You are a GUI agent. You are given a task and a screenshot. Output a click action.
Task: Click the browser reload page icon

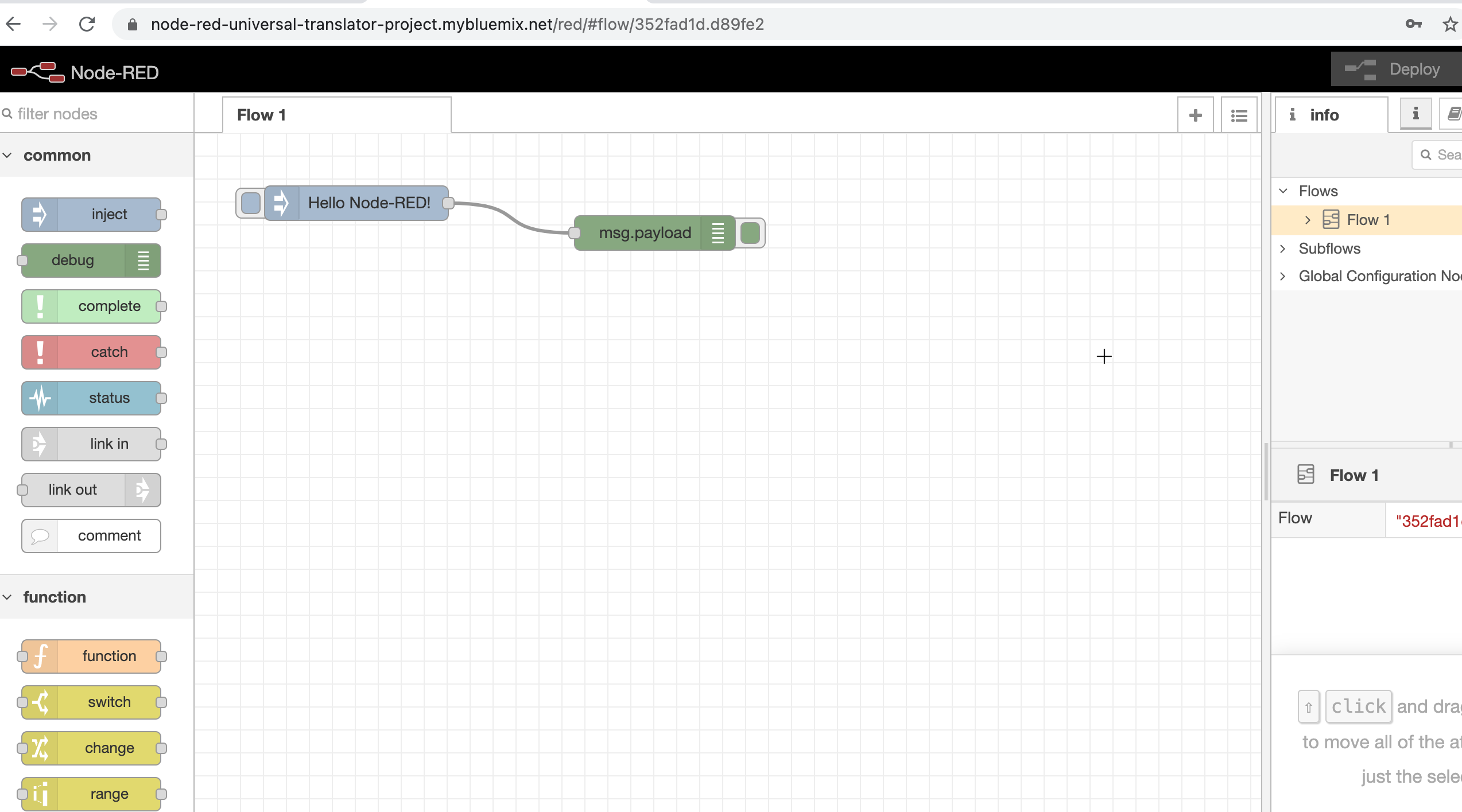(87, 24)
